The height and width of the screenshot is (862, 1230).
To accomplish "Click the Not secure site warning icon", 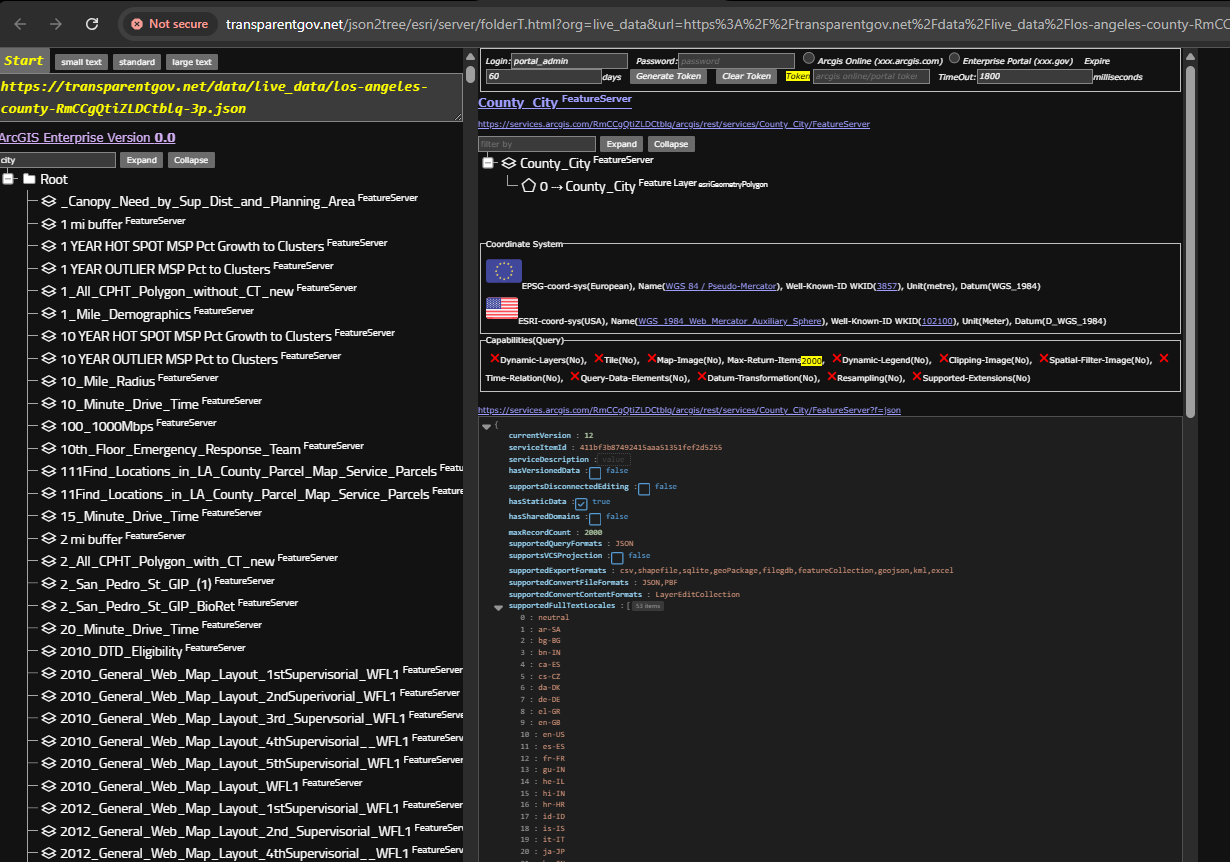I will (137, 23).
